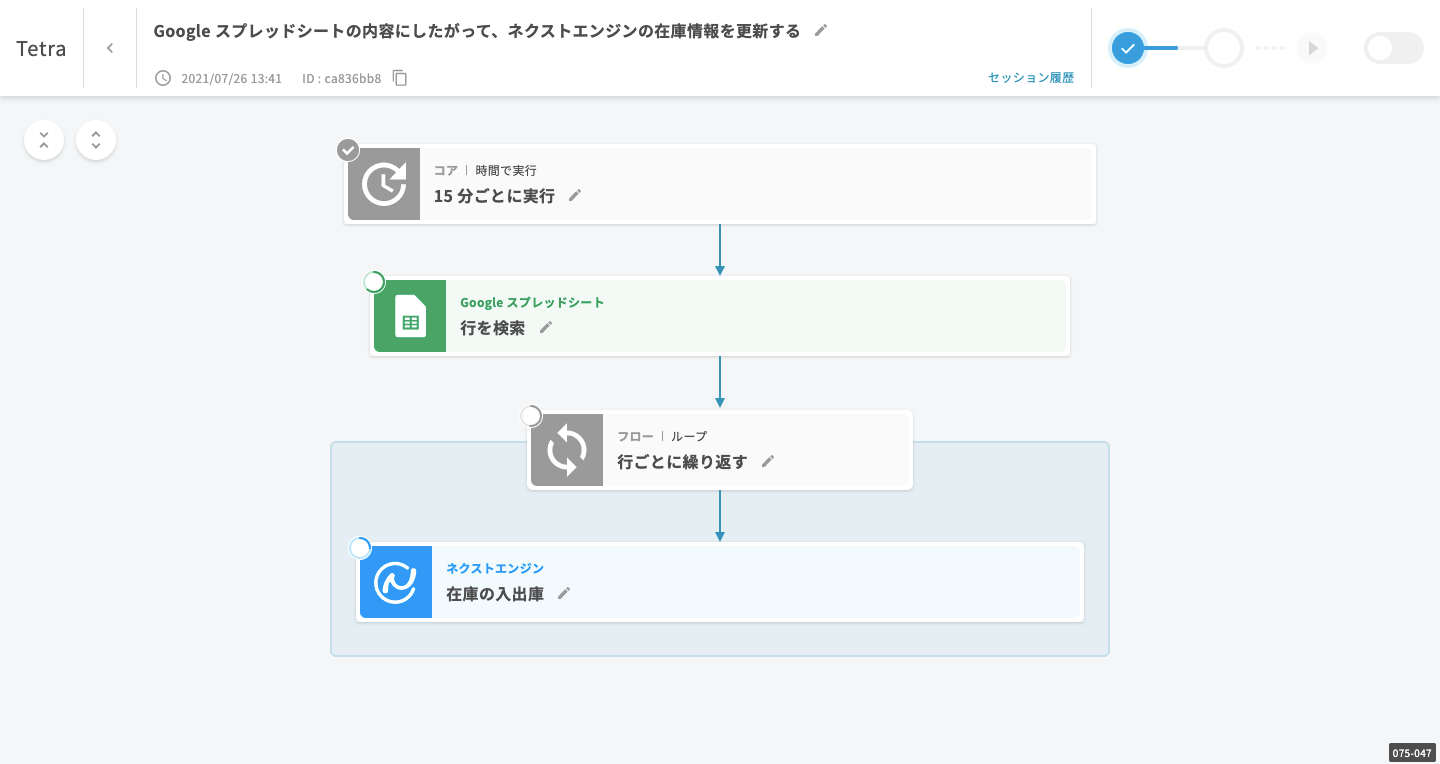Image resolution: width=1440 pixels, height=764 pixels.
Task: Click the clock icon beside the timestamp
Action: coord(163,78)
